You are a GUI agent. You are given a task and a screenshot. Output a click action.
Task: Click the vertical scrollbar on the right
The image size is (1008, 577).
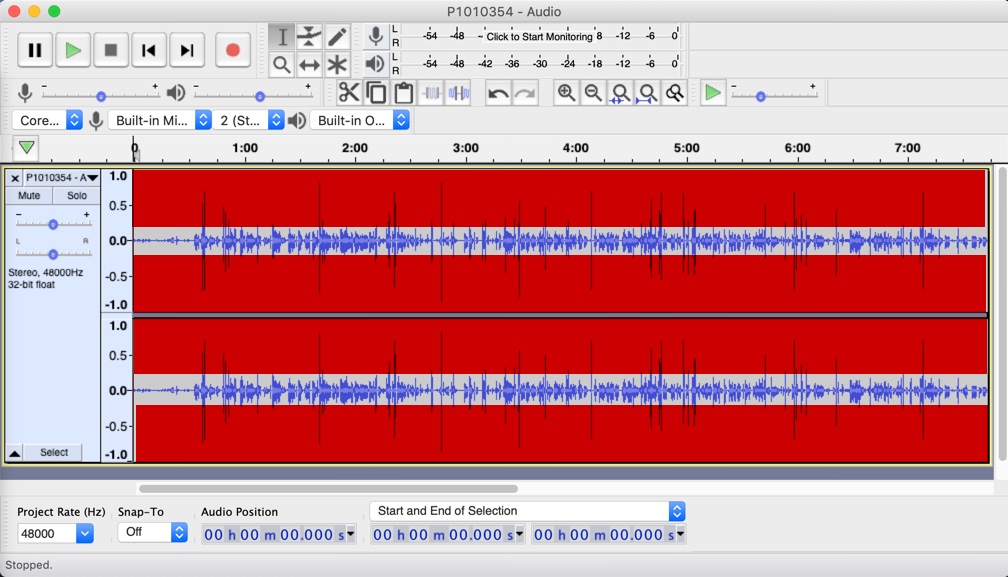1002,313
